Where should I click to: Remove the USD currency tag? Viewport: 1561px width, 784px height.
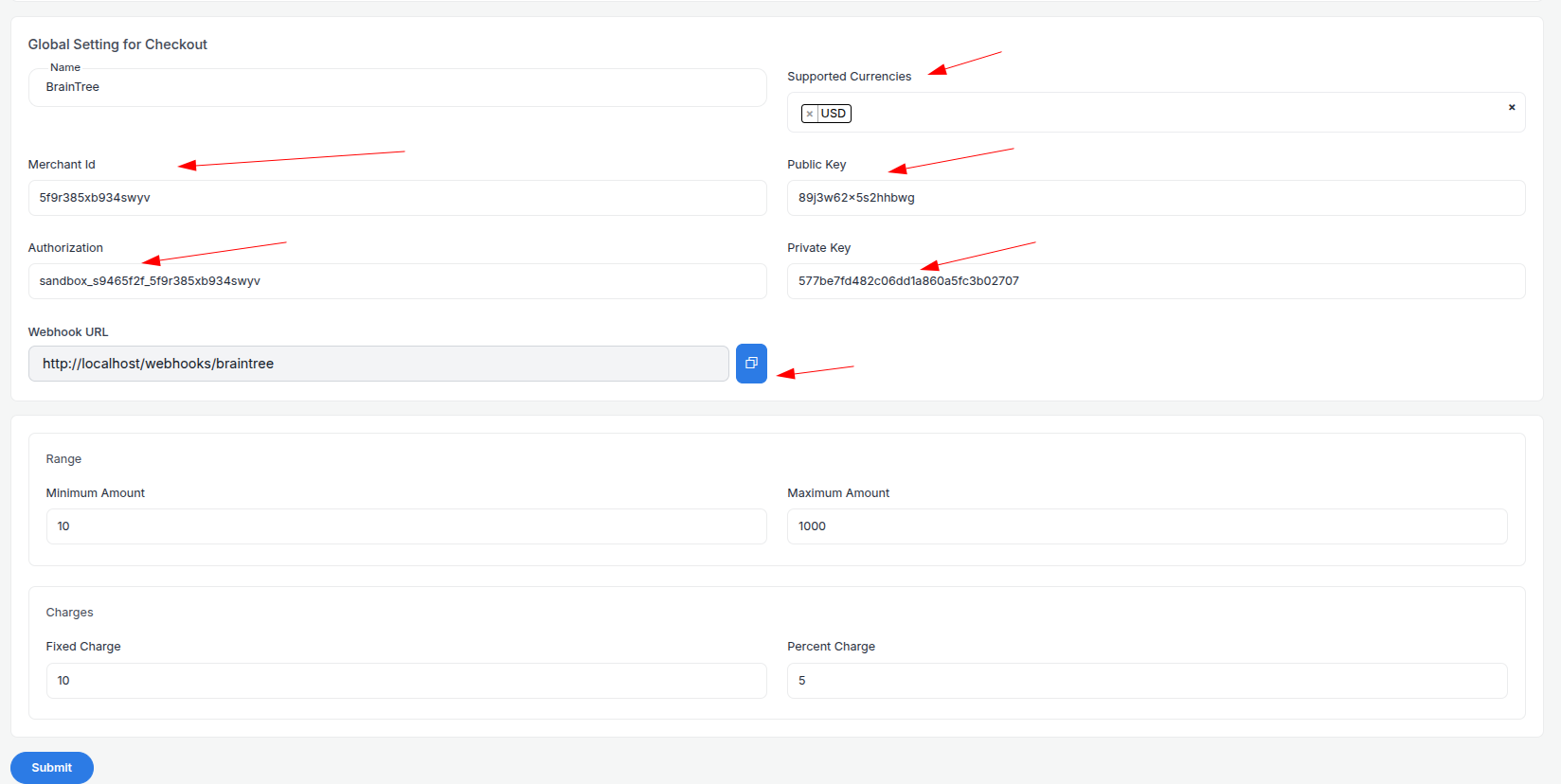(809, 114)
